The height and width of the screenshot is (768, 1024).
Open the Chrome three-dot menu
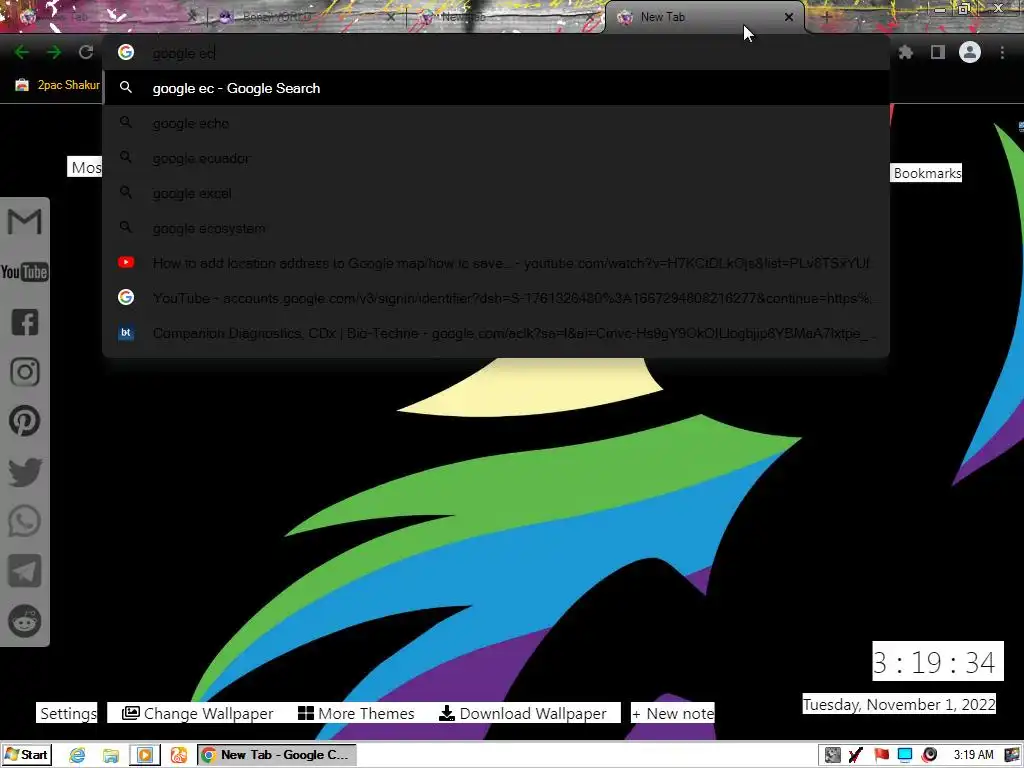pos(1002,52)
